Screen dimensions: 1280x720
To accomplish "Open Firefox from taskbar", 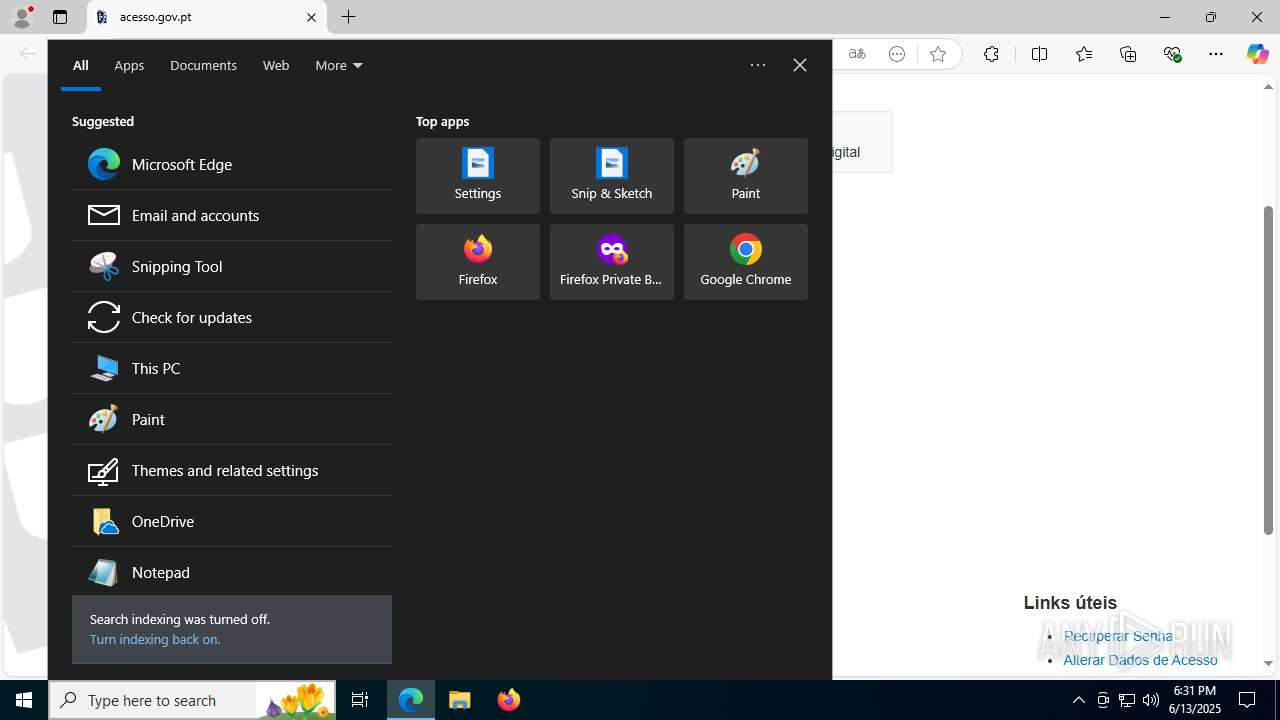I will click(x=509, y=700).
